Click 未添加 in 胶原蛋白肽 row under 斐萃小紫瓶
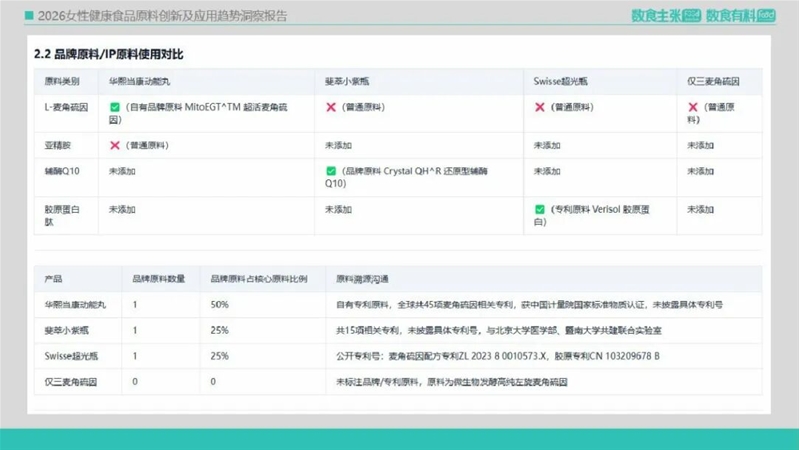 pos(338,209)
